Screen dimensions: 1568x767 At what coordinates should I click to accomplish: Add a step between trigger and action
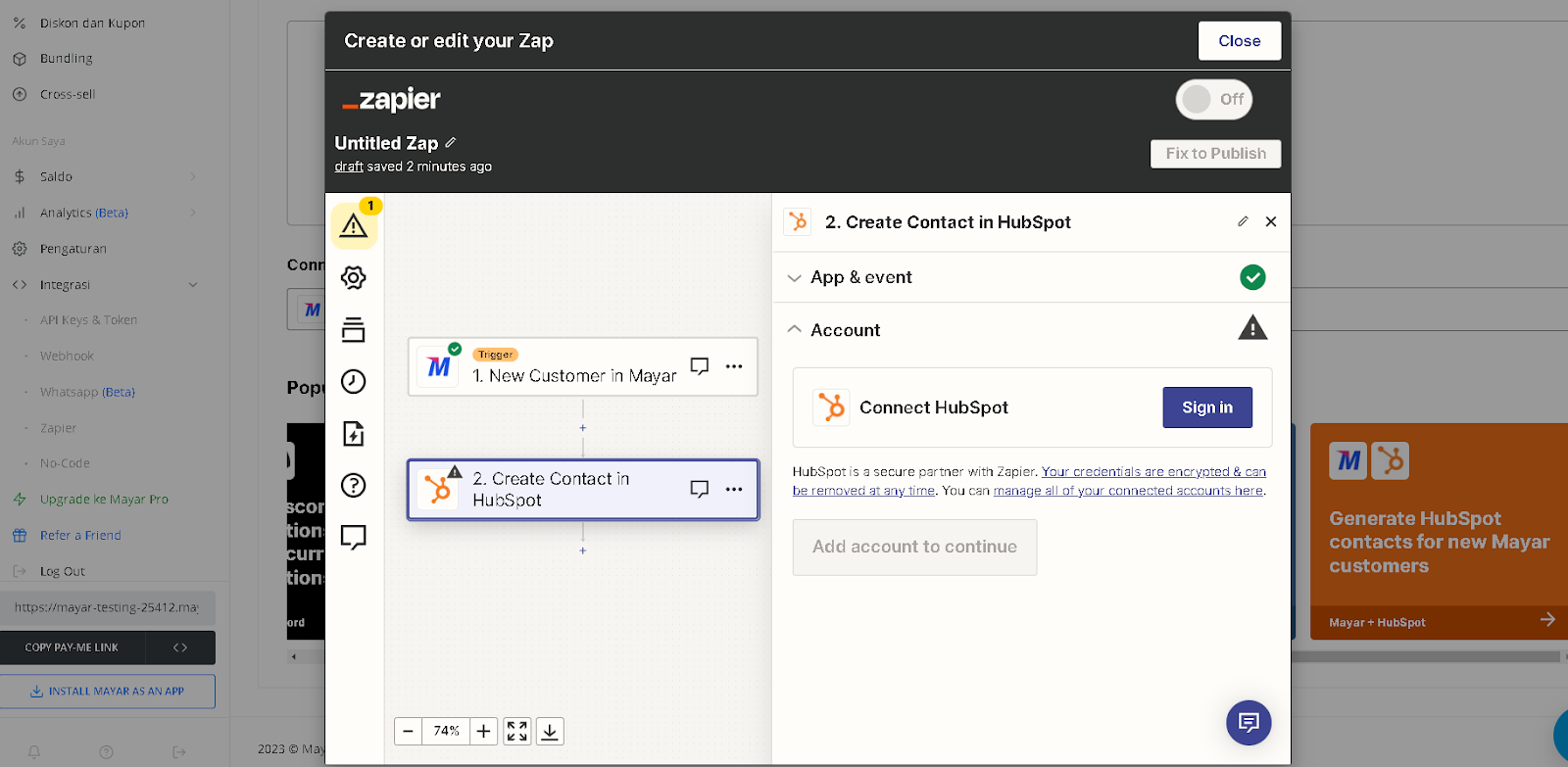coord(583,428)
